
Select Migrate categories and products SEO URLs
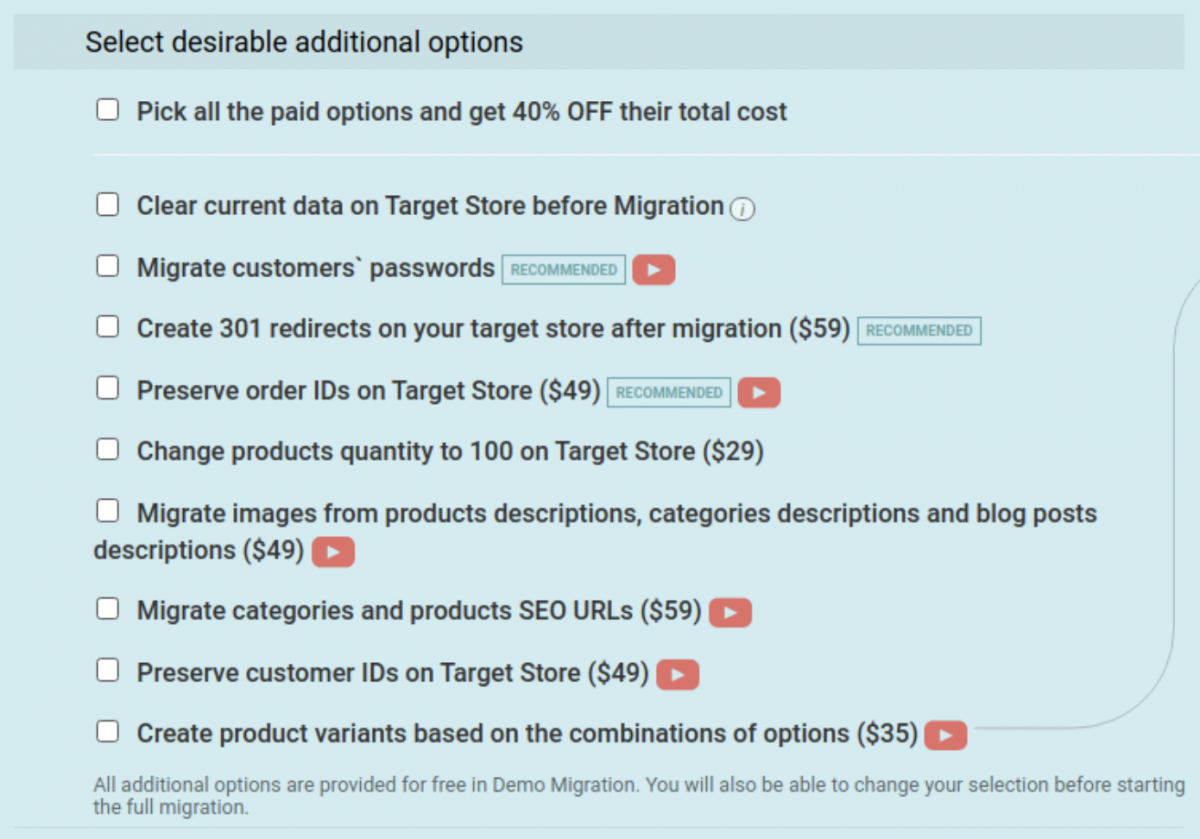pyautogui.click(x=107, y=608)
